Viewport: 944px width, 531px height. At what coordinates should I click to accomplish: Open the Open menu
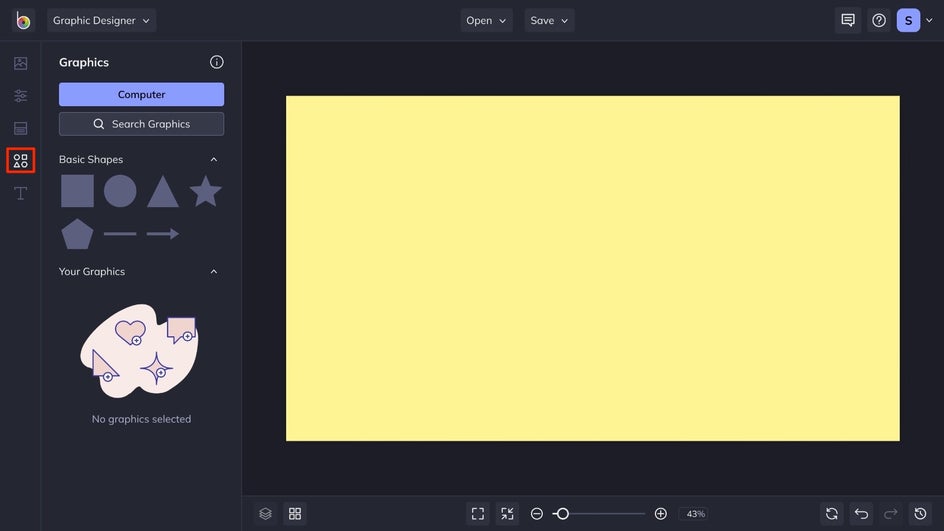coord(486,20)
